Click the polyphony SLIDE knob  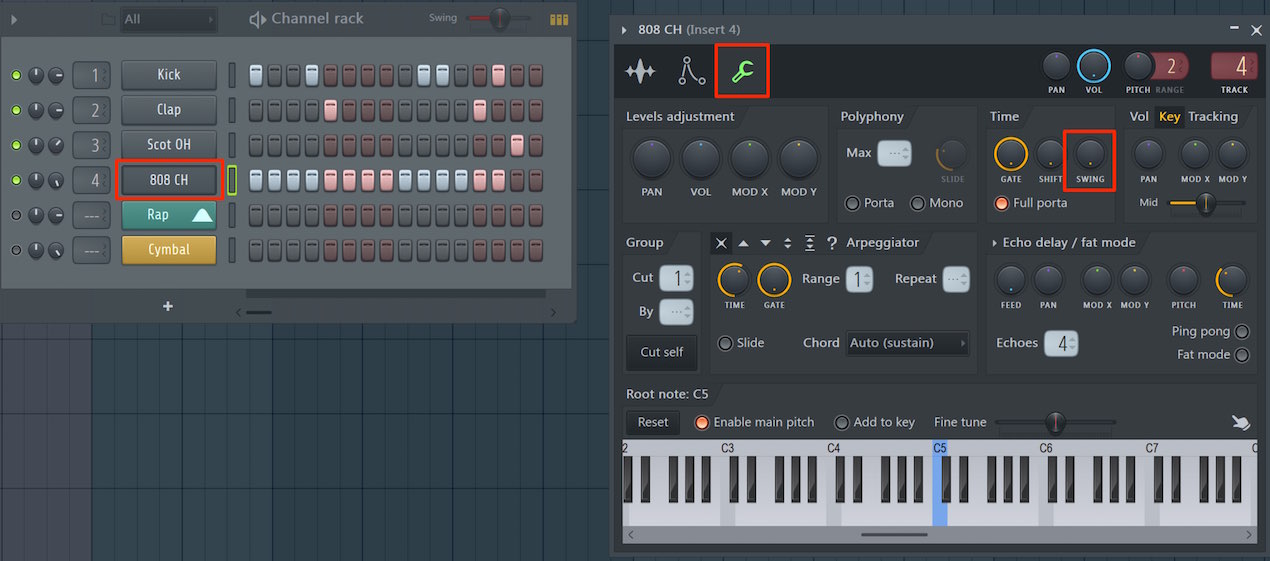click(952, 154)
